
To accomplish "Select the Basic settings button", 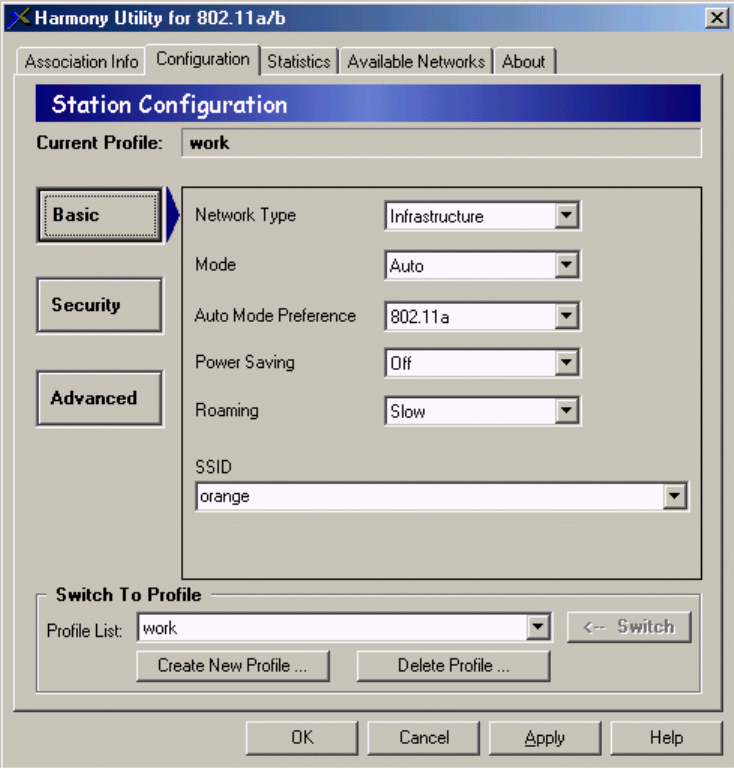I will click(100, 215).
